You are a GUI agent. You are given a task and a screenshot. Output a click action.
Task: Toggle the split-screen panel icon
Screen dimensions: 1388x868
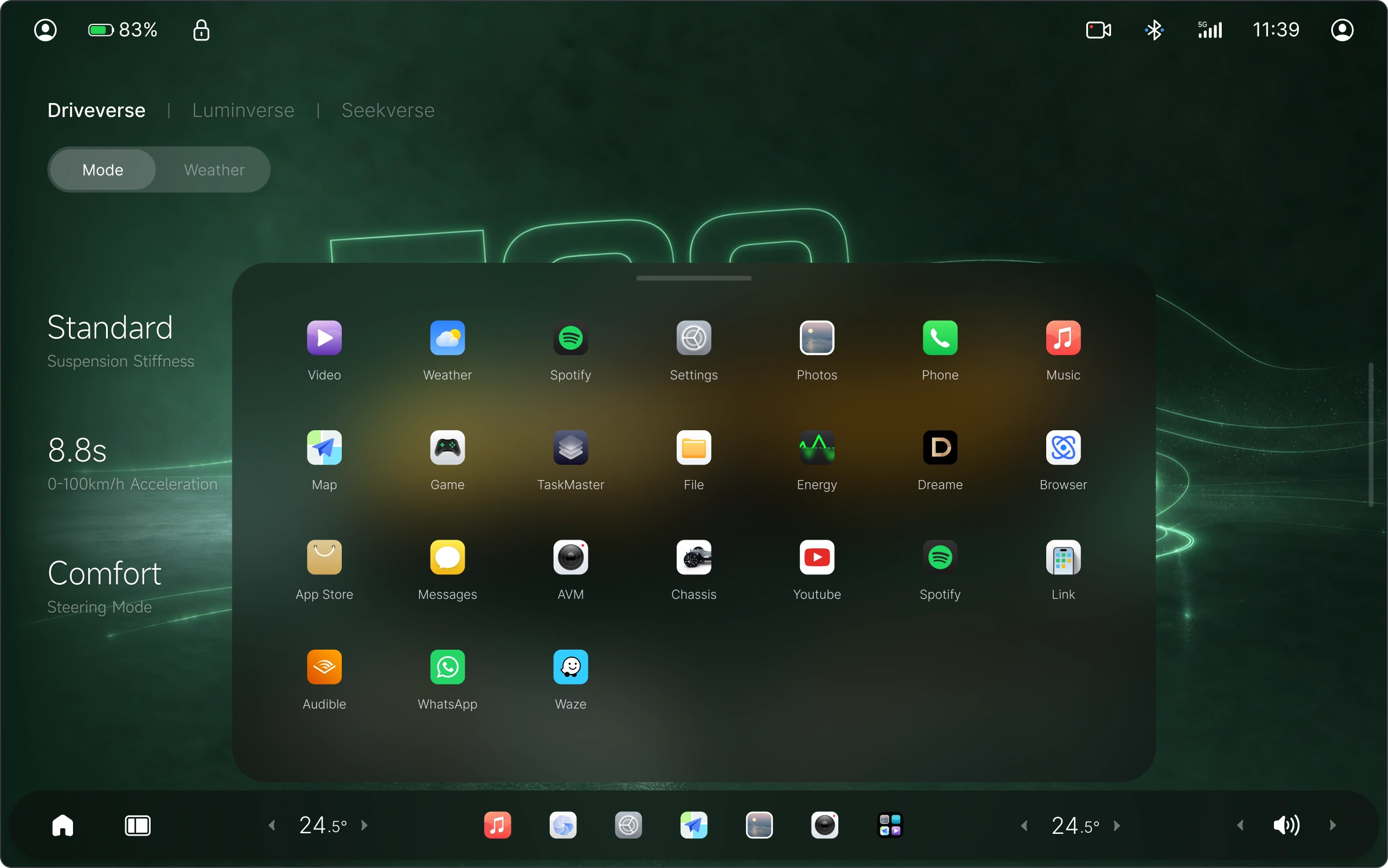pos(137,825)
